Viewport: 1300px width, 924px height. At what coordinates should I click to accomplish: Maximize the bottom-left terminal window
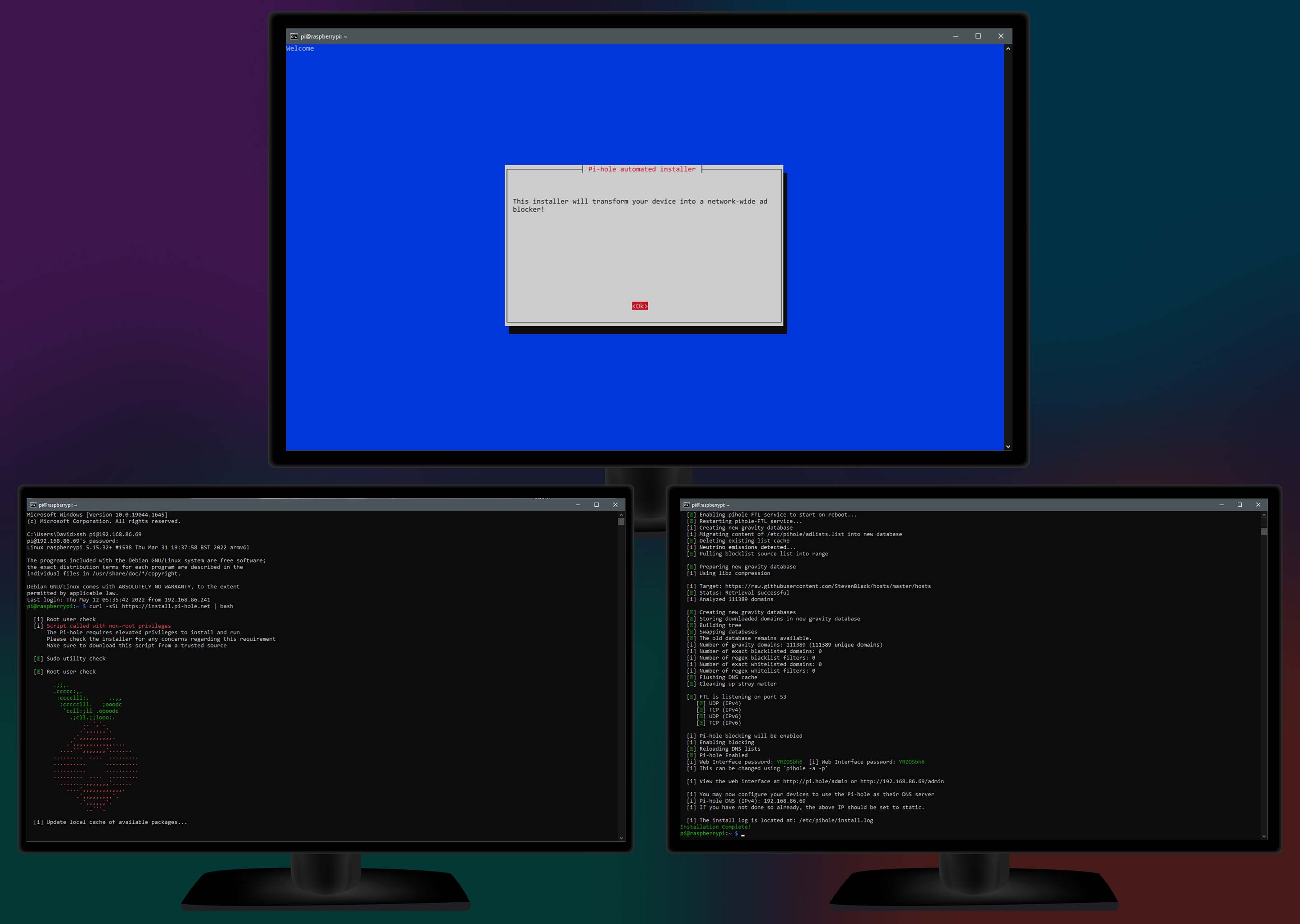[596, 505]
